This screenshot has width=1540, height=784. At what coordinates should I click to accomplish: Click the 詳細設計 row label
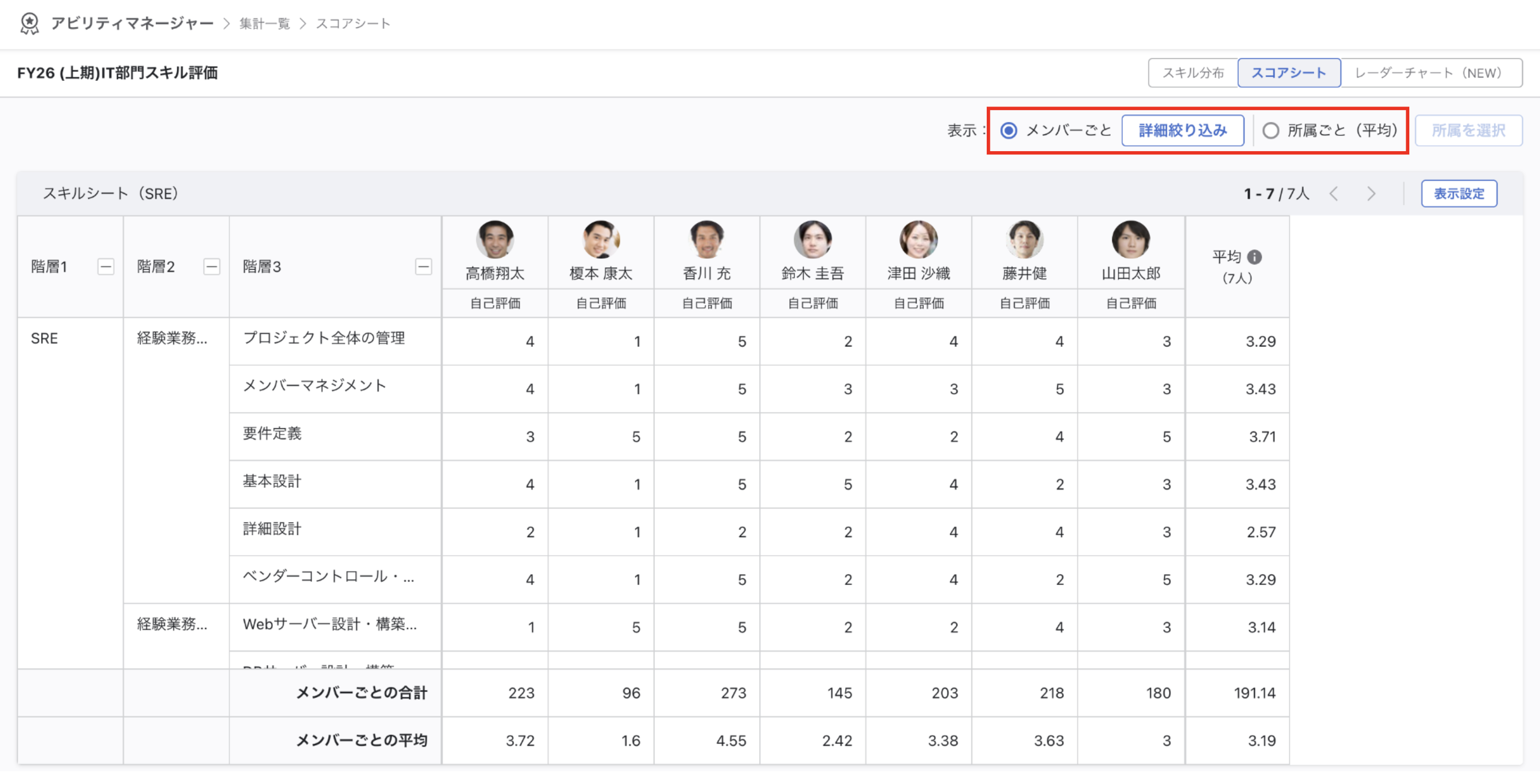[272, 529]
